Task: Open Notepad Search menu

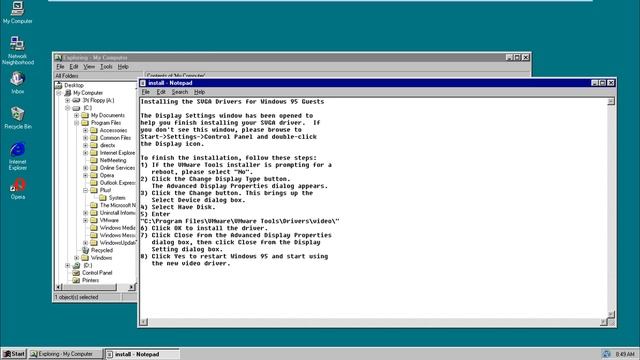Action: [x=180, y=92]
